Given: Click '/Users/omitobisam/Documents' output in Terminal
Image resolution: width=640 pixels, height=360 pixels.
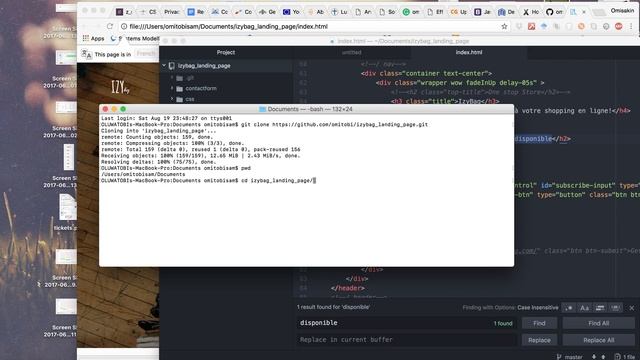Looking at the screenshot, I should [143, 174].
